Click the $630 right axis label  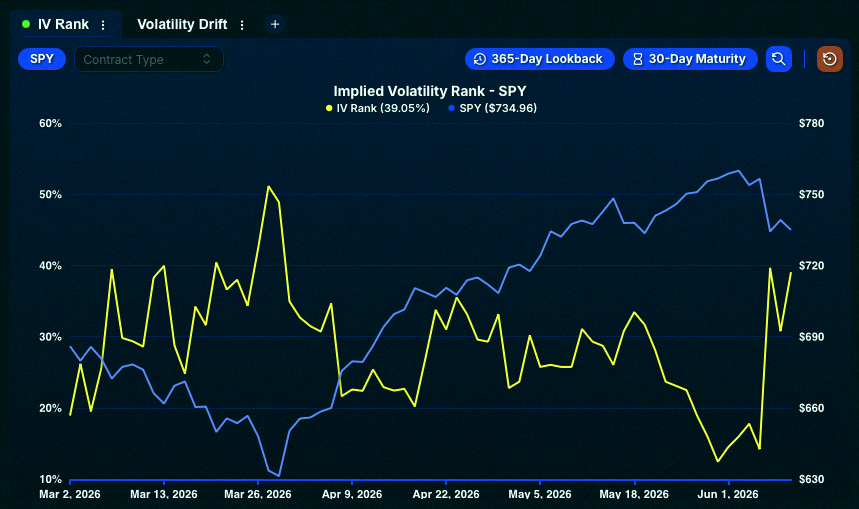click(811, 479)
